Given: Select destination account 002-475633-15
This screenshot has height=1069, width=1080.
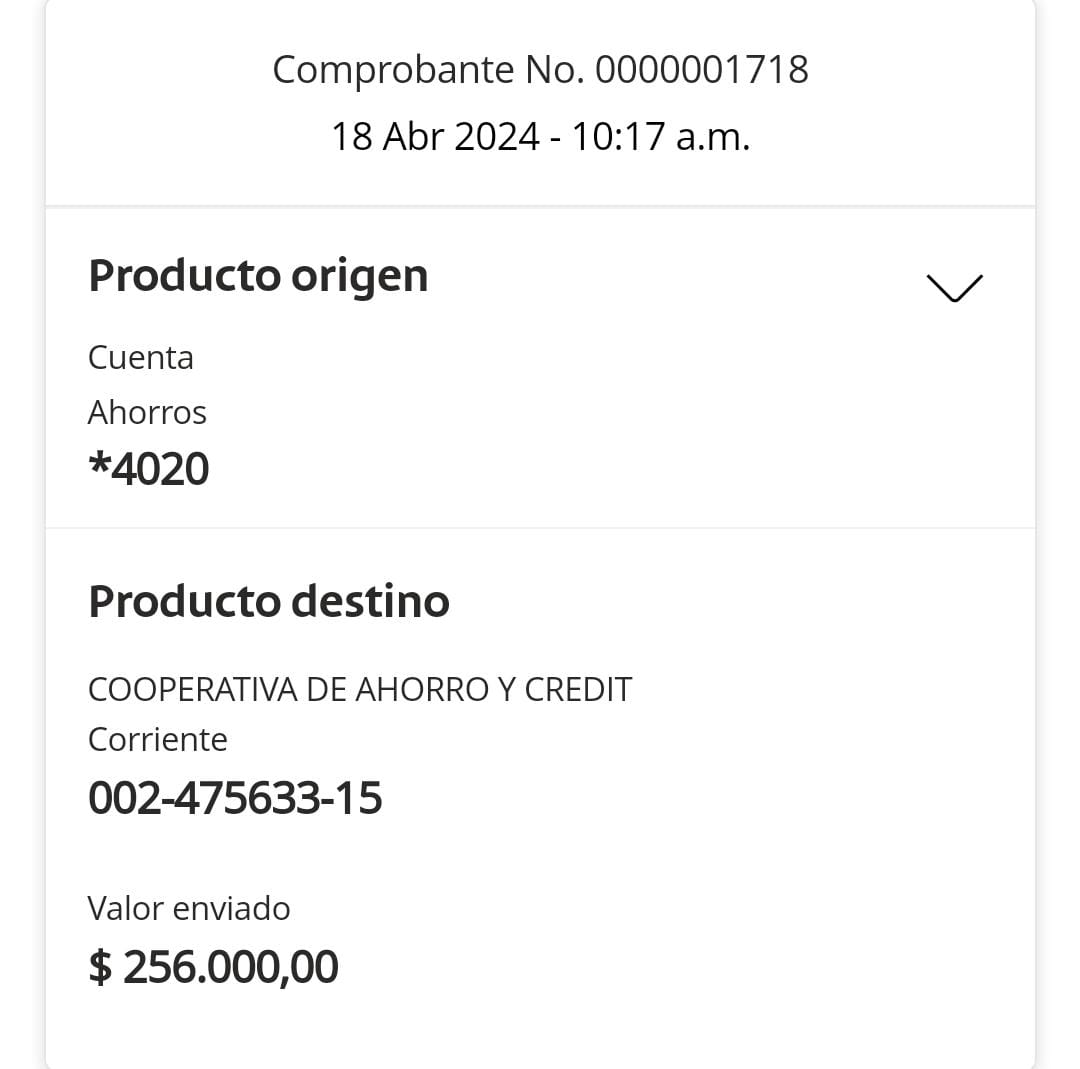Looking at the screenshot, I should pos(235,798).
